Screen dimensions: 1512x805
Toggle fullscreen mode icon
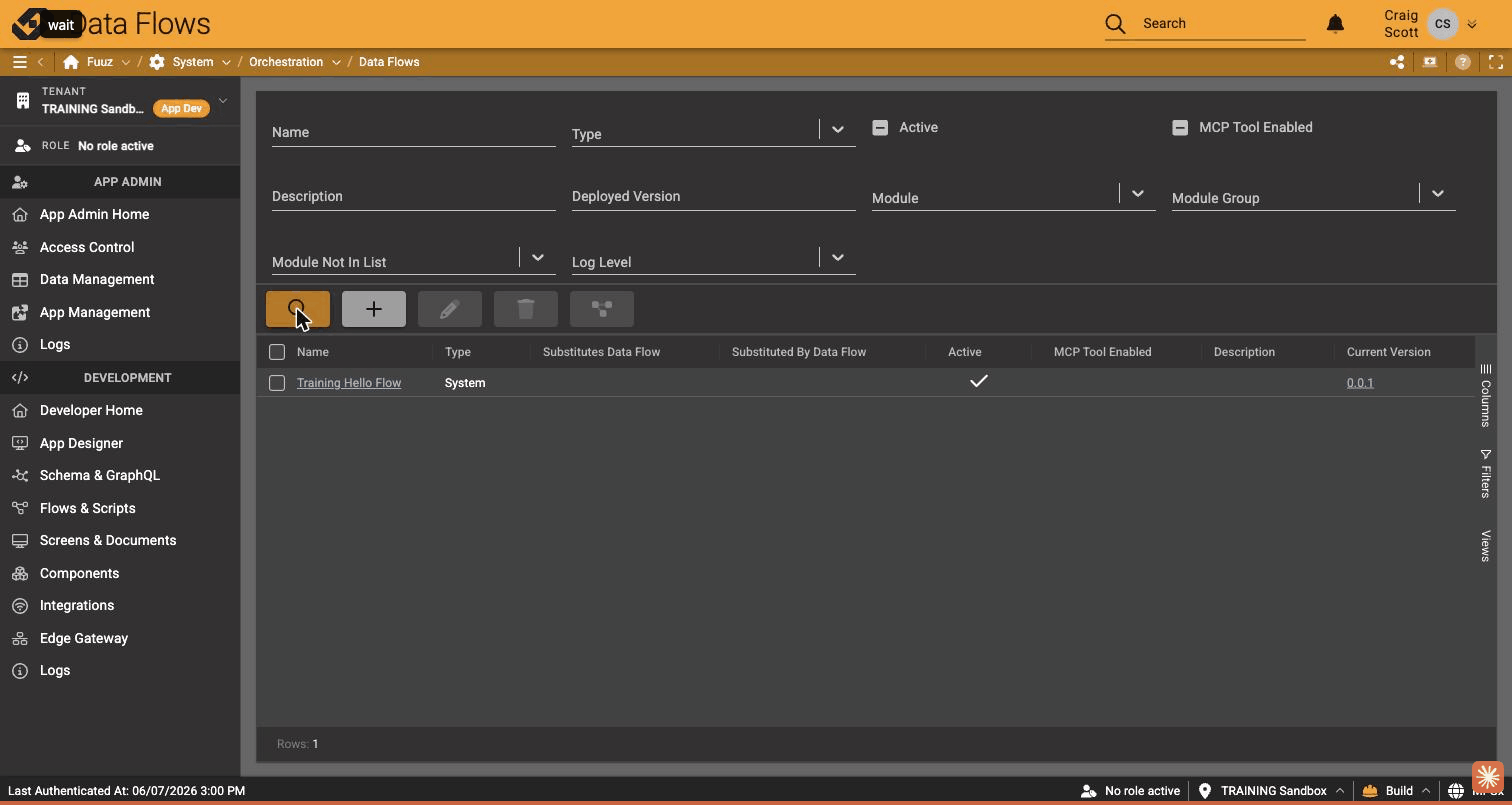(x=1496, y=62)
